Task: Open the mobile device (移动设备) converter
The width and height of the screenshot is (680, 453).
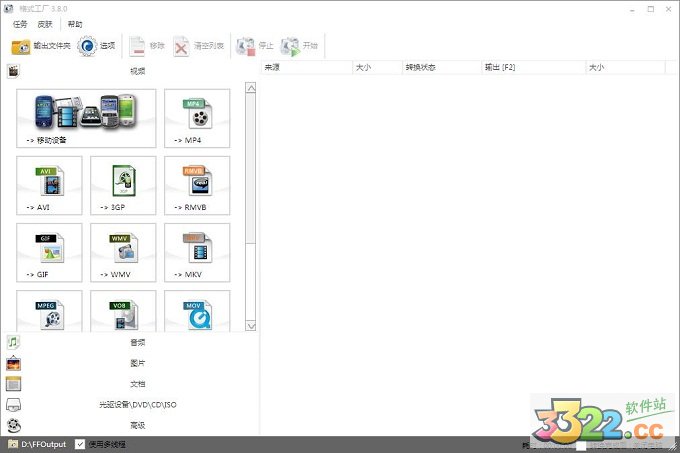Action: [86, 118]
